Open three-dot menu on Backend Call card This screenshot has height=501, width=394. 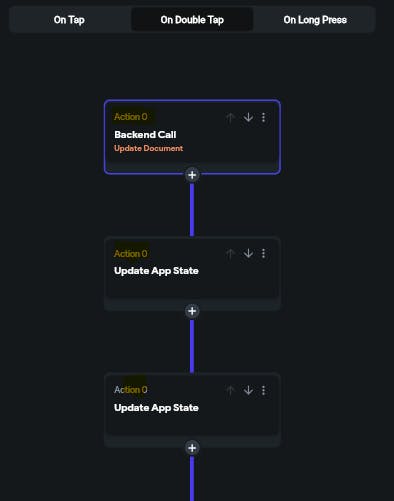point(263,117)
